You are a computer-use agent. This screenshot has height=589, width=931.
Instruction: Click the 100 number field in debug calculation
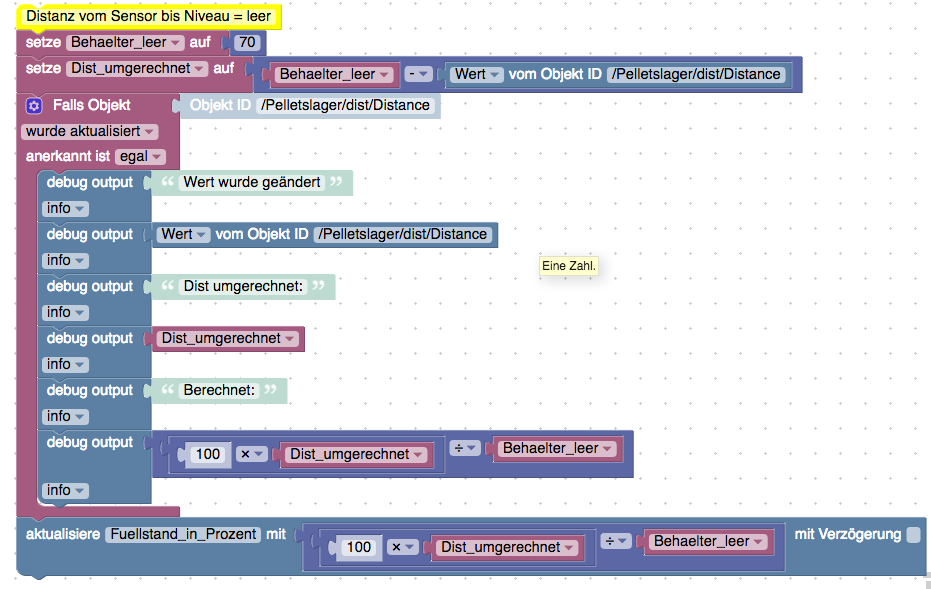[208, 454]
